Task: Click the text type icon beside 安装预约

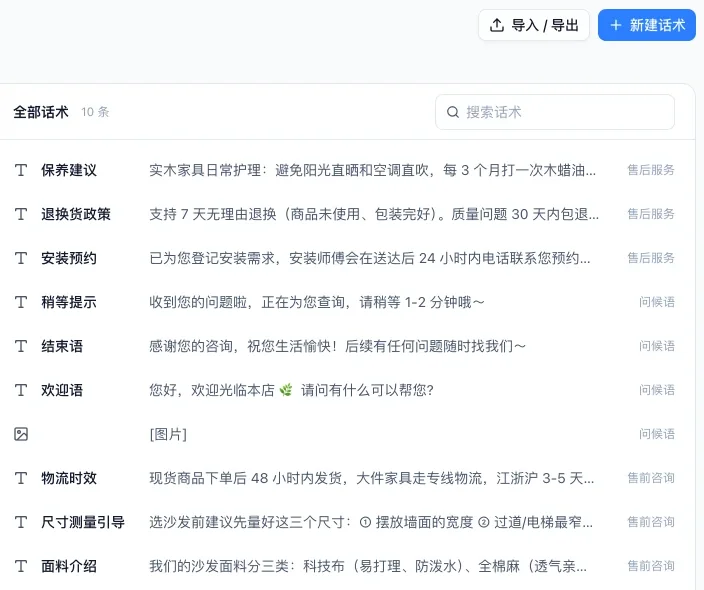Action: (21, 258)
